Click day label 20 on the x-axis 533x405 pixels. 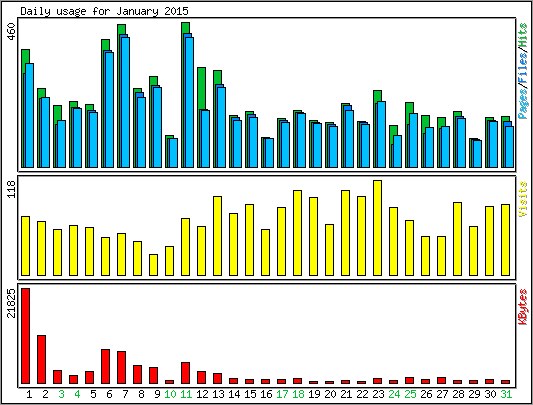(x=330, y=394)
